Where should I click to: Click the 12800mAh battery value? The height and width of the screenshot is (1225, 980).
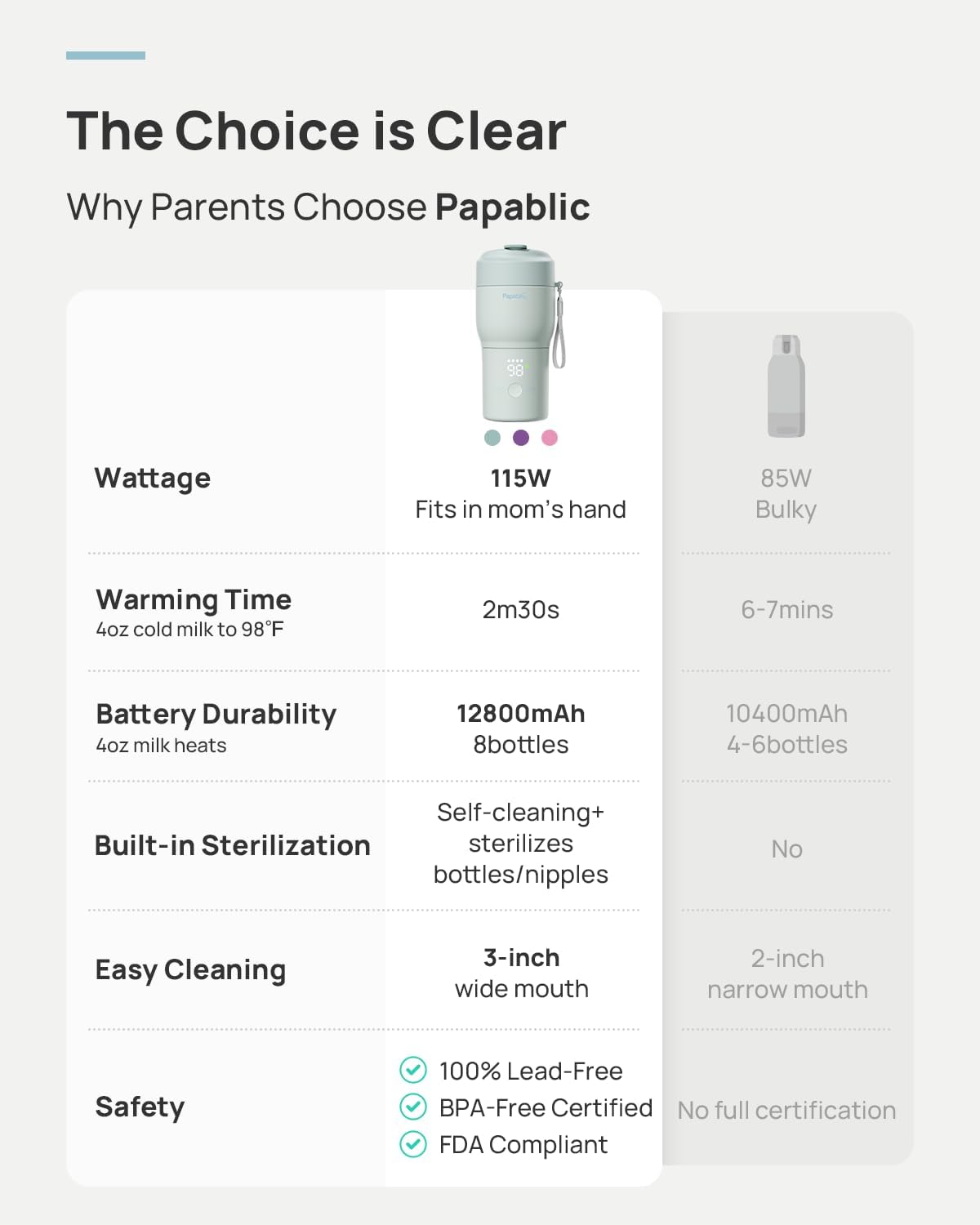pyautogui.click(x=521, y=713)
